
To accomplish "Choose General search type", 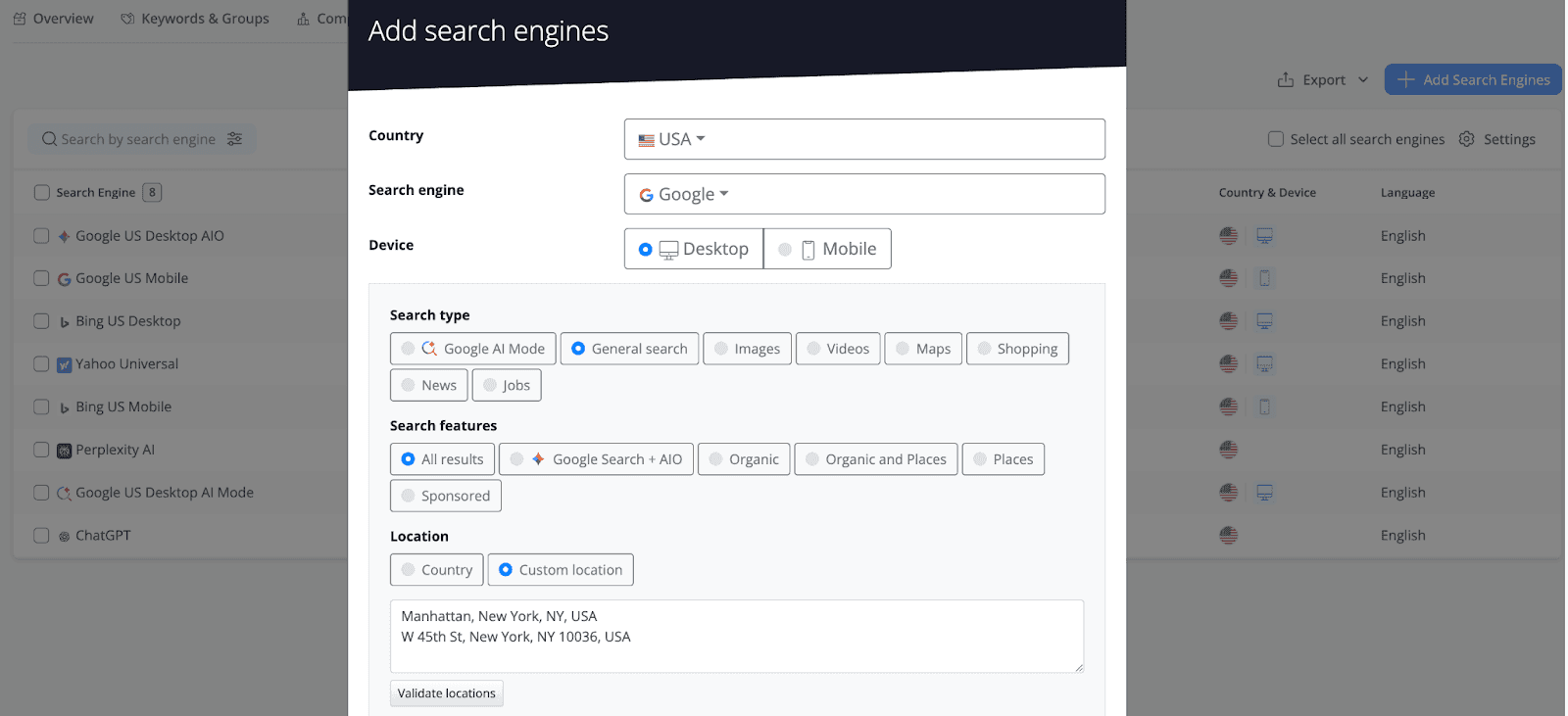I will 630,349.
